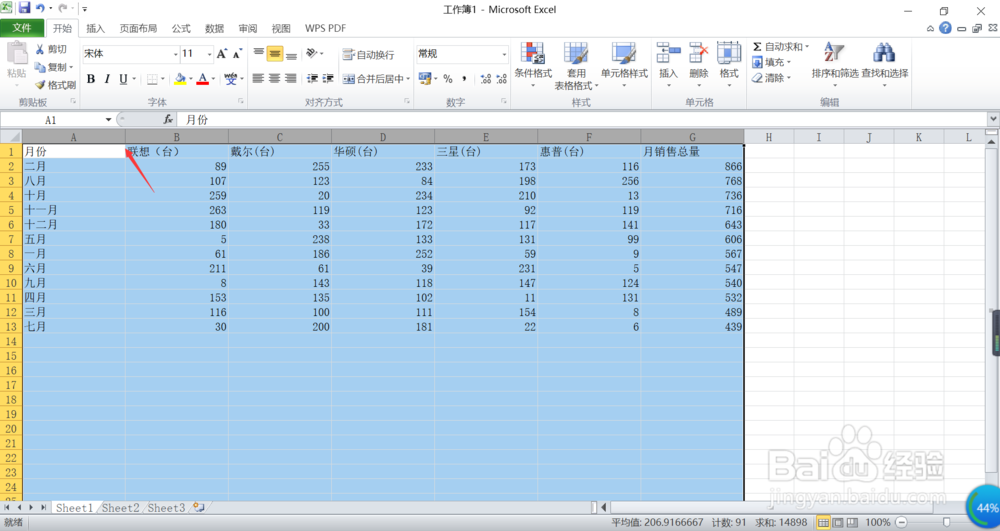Switch to Page Layout (页面布局) tab

click(x=138, y=29)
